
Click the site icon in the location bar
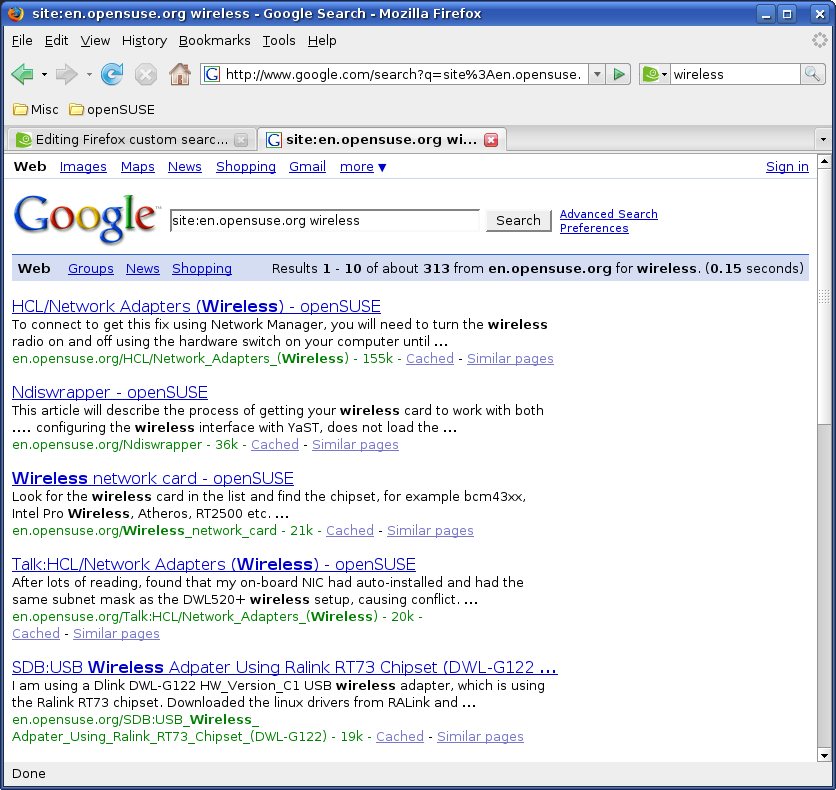[210, 74]
